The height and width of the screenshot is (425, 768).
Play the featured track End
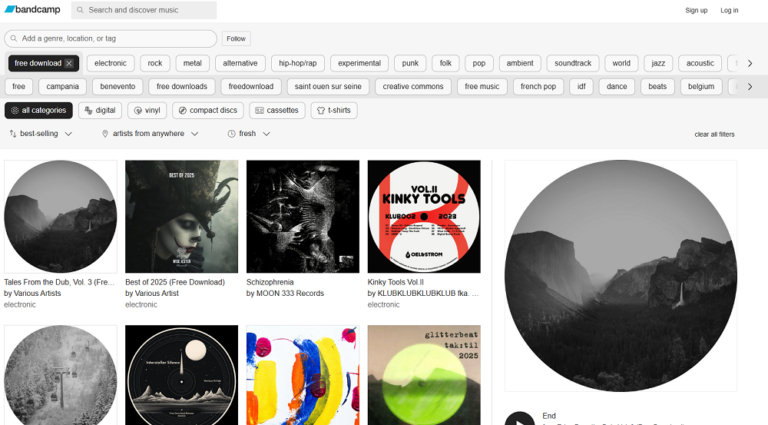tap(520, 421)
